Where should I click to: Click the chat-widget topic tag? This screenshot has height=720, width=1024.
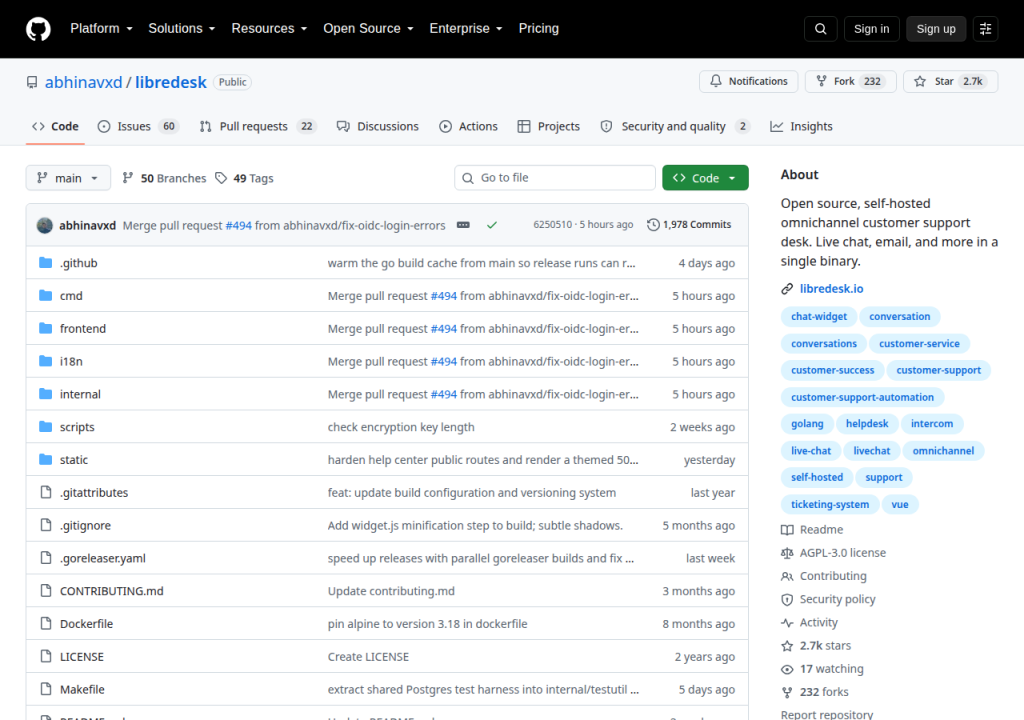pyautogui.click(x=819, y=316)
